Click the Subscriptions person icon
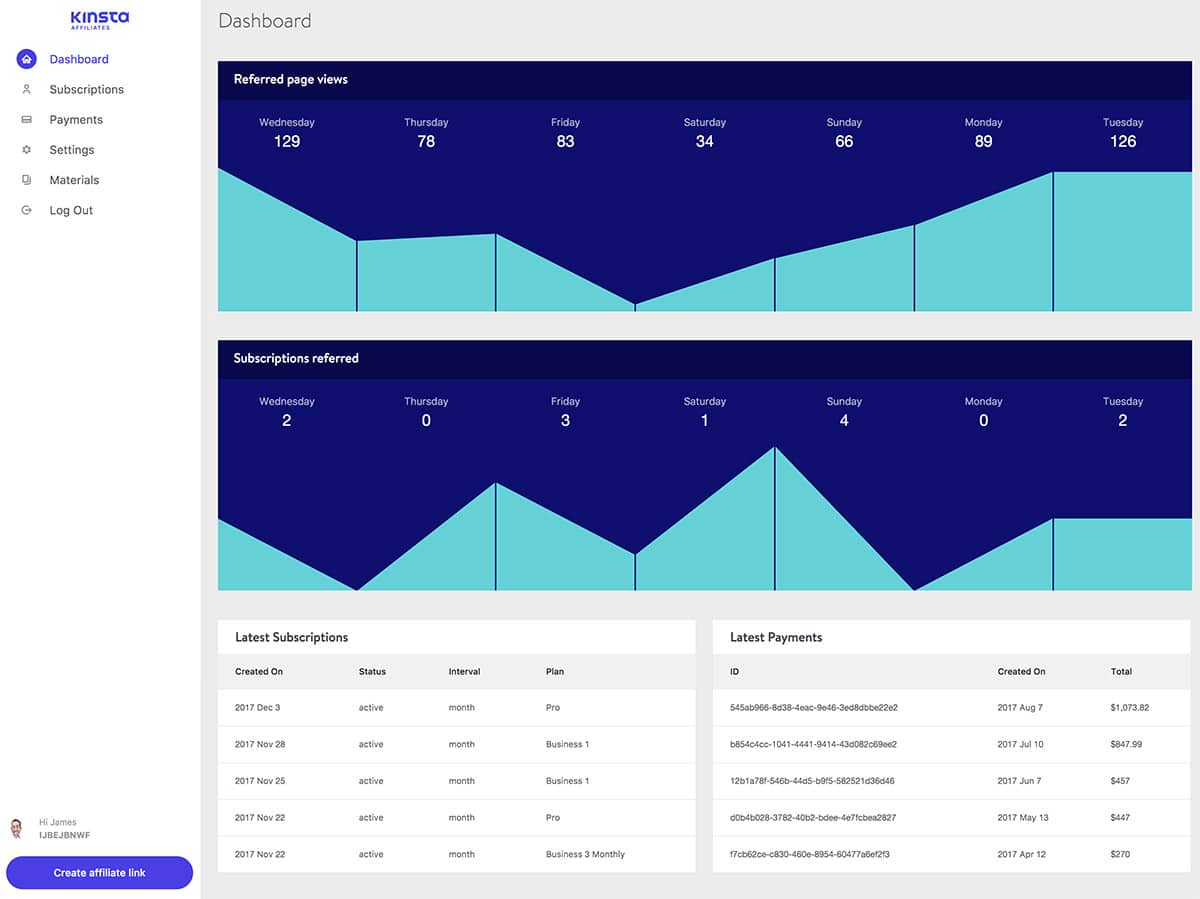 [25, 89]
